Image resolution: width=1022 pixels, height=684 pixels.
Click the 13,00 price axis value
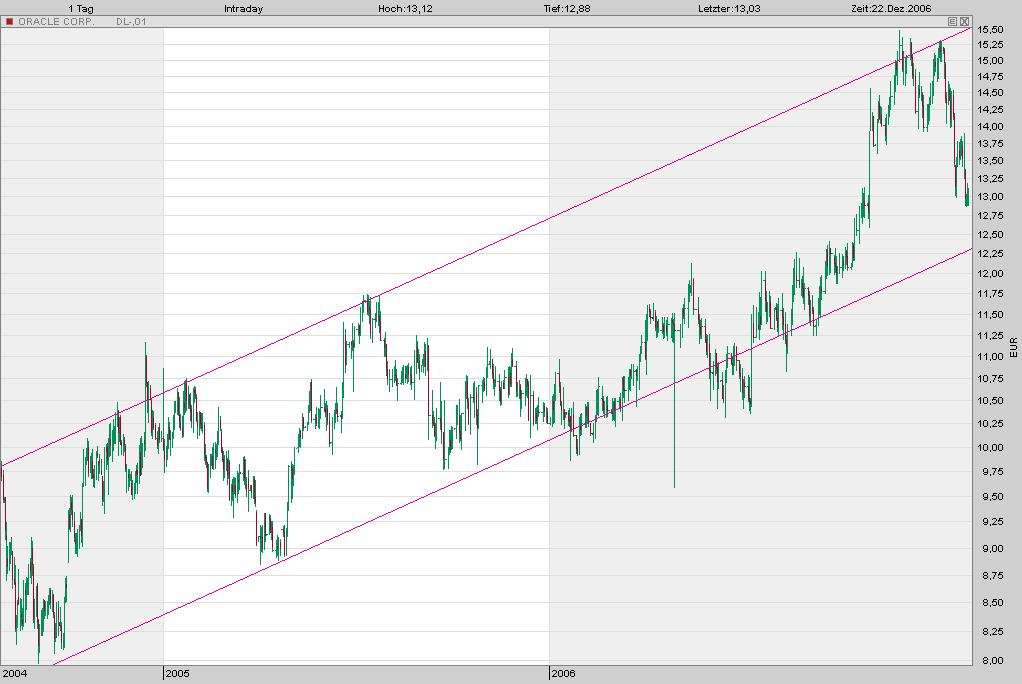(990, 196)
